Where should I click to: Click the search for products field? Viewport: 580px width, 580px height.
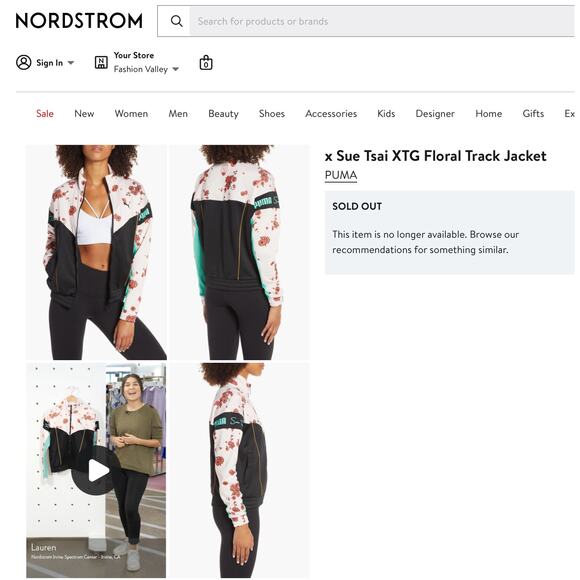click(382, 21)
